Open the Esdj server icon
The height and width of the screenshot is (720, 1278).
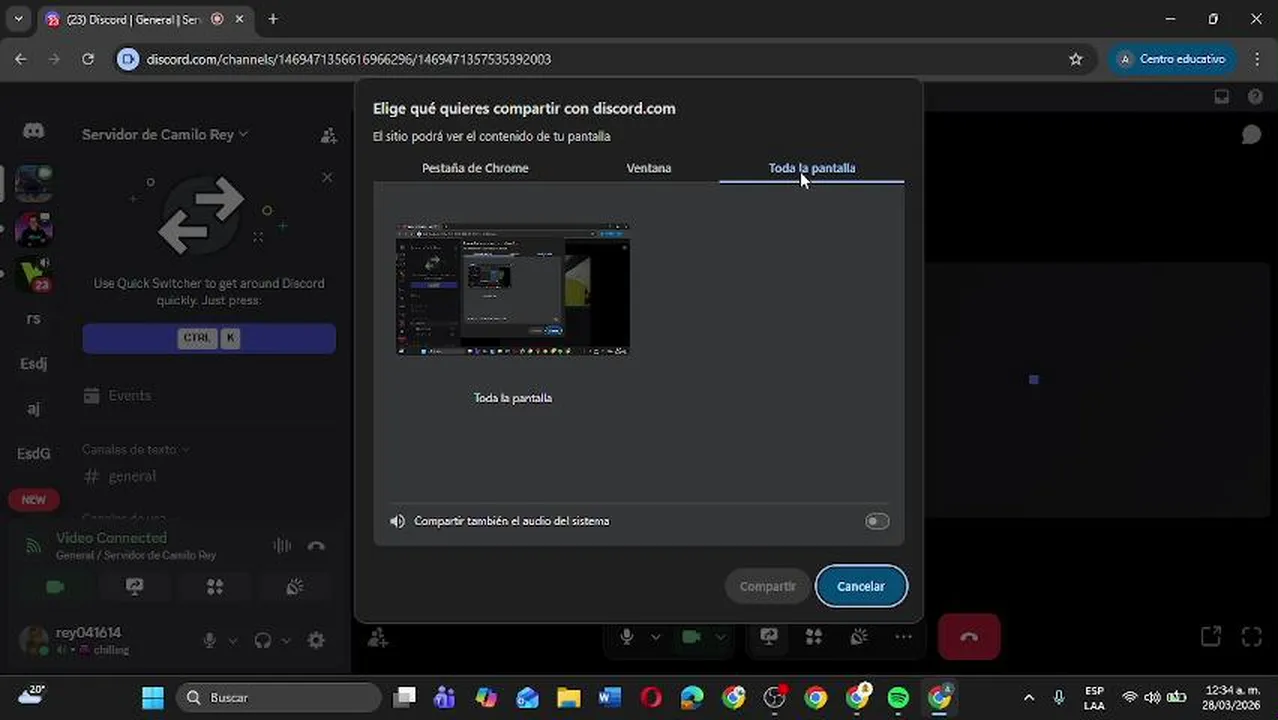pyautogui.click(x=33, y=364)
